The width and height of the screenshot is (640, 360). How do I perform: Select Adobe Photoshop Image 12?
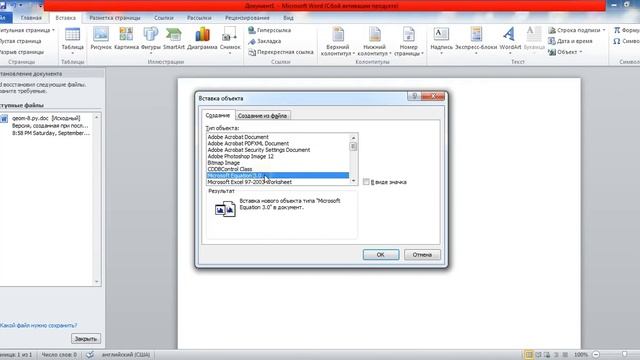278,156
